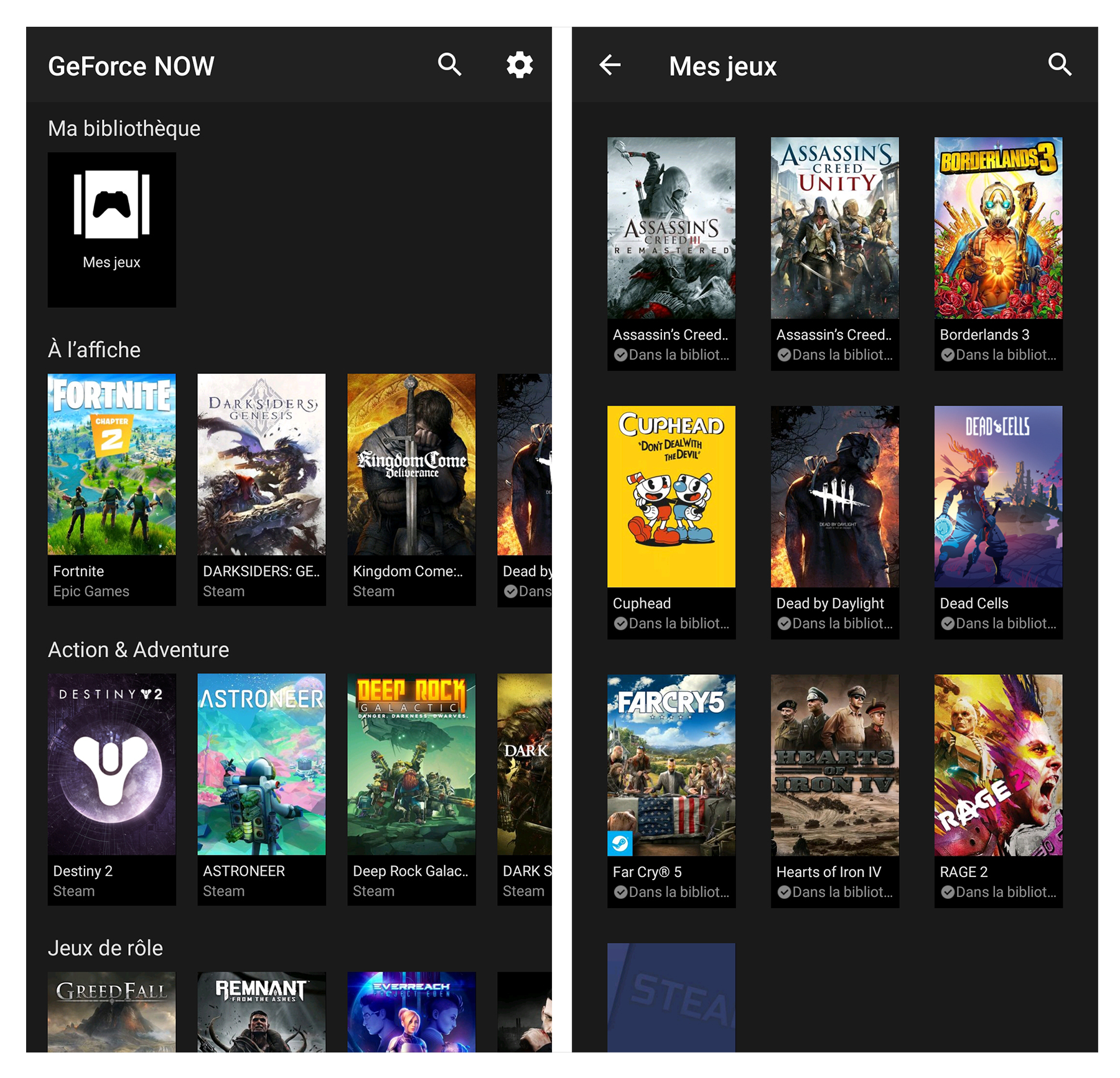1120x1078 pixels.
Task: Open Assassin's Creed Unity cover
Action: pyautogui.click(x=834, y=228)
